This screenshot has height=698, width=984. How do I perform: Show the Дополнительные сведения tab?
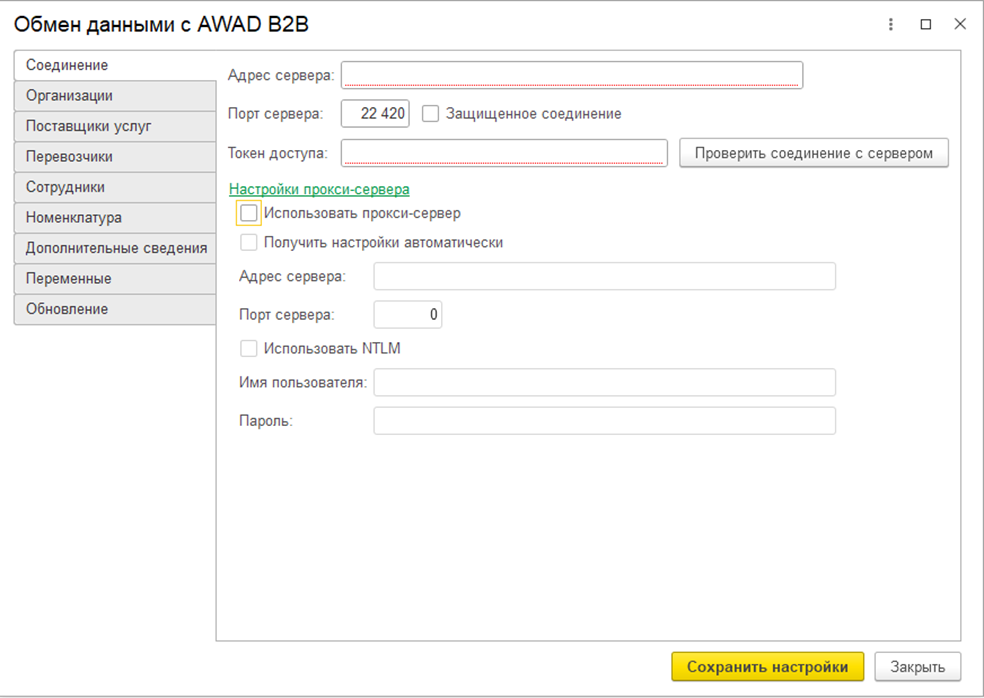115,248
